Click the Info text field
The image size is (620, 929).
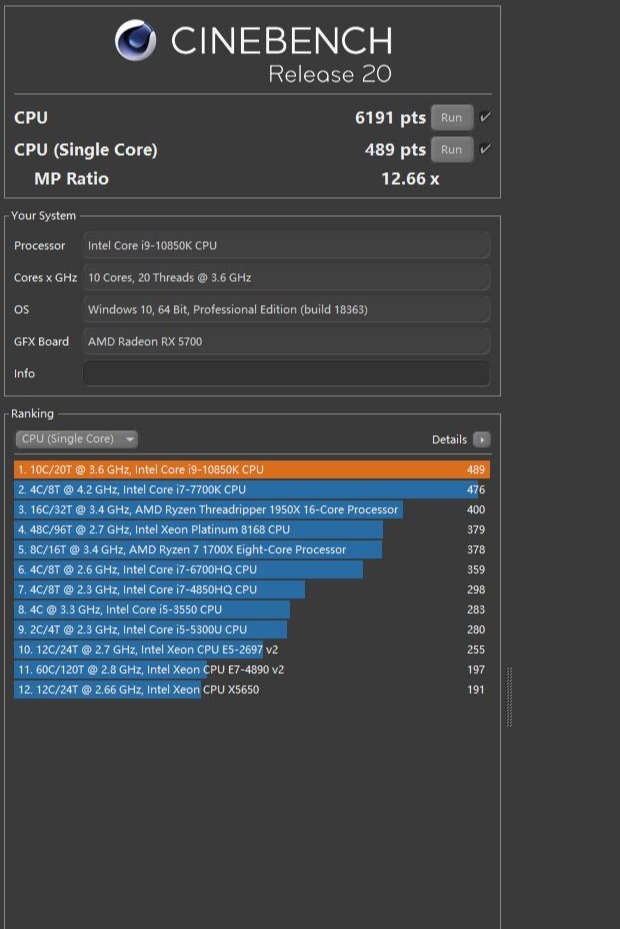pyautogui.click(x=286, y=373)
